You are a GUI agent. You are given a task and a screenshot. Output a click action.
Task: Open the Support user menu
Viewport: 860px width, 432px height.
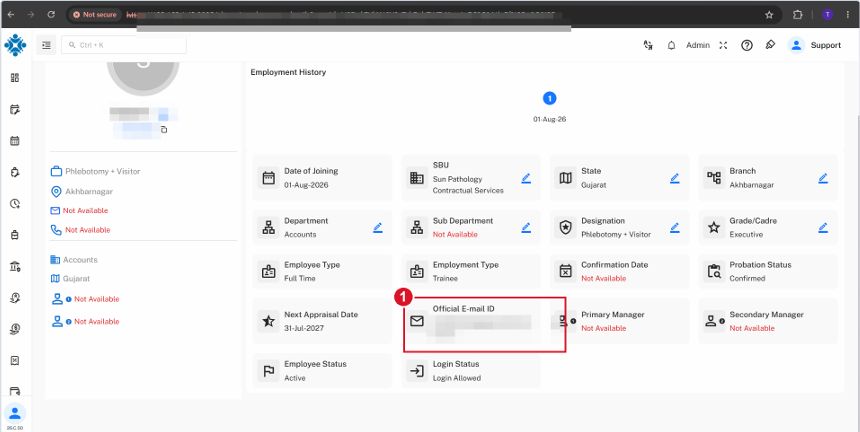click(825, 46)
